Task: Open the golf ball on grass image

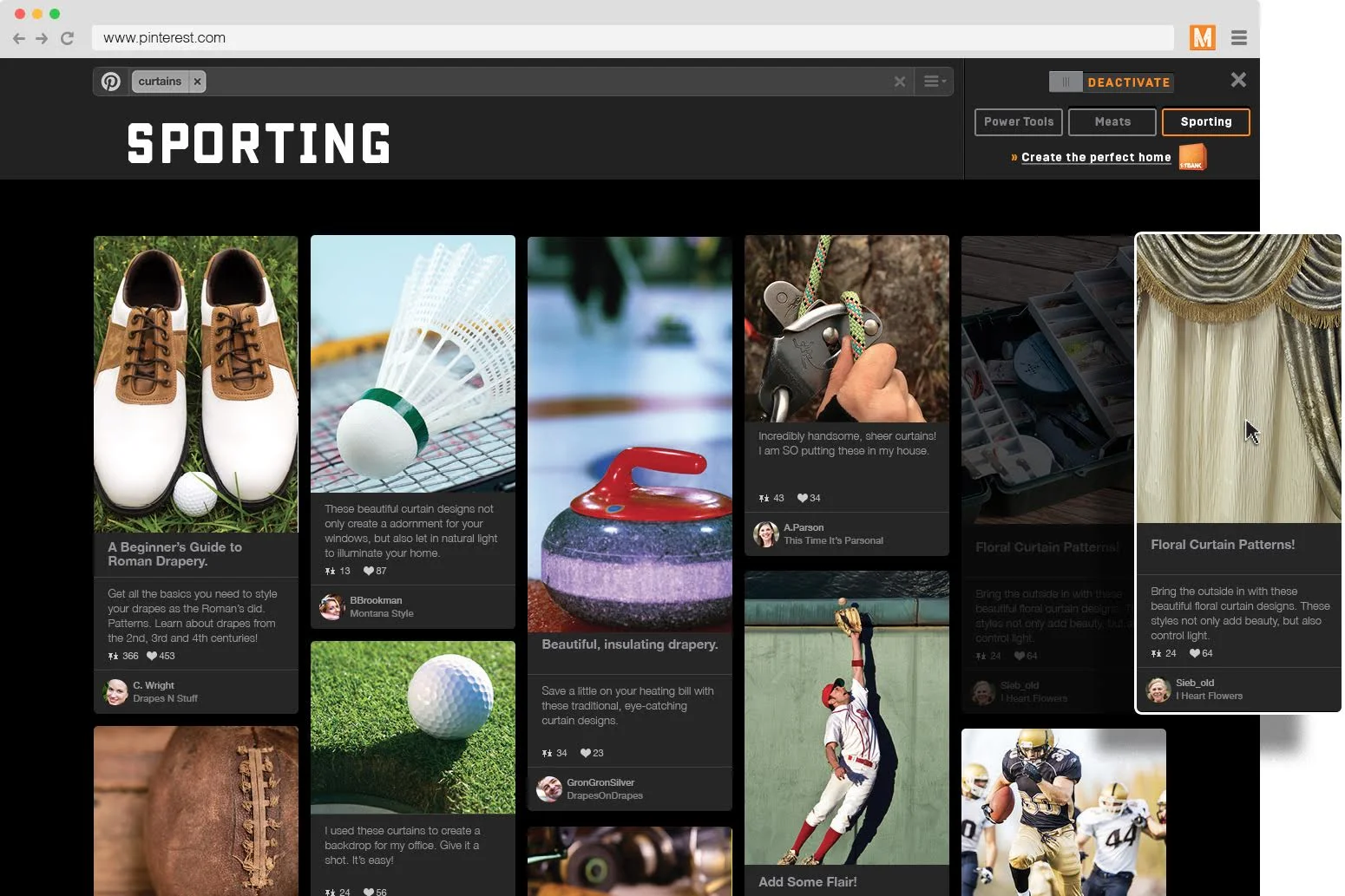Action: coord(413,728)
